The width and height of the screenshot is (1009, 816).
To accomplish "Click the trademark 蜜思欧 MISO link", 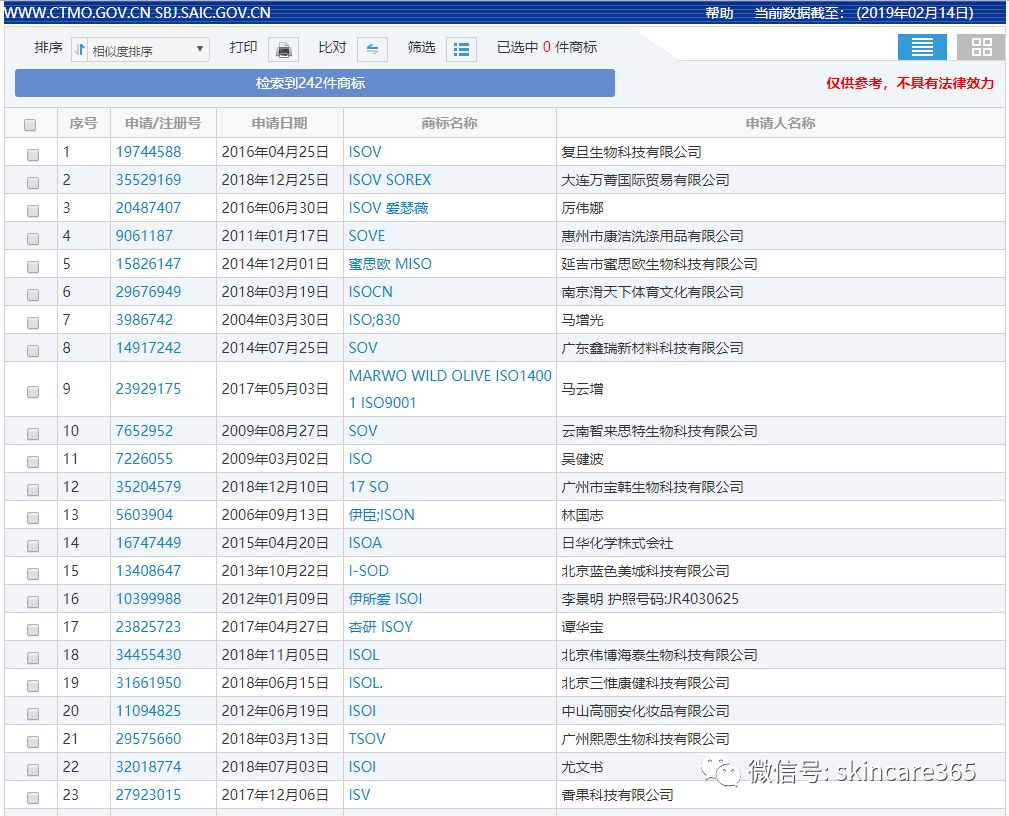I will click(390, 263).
